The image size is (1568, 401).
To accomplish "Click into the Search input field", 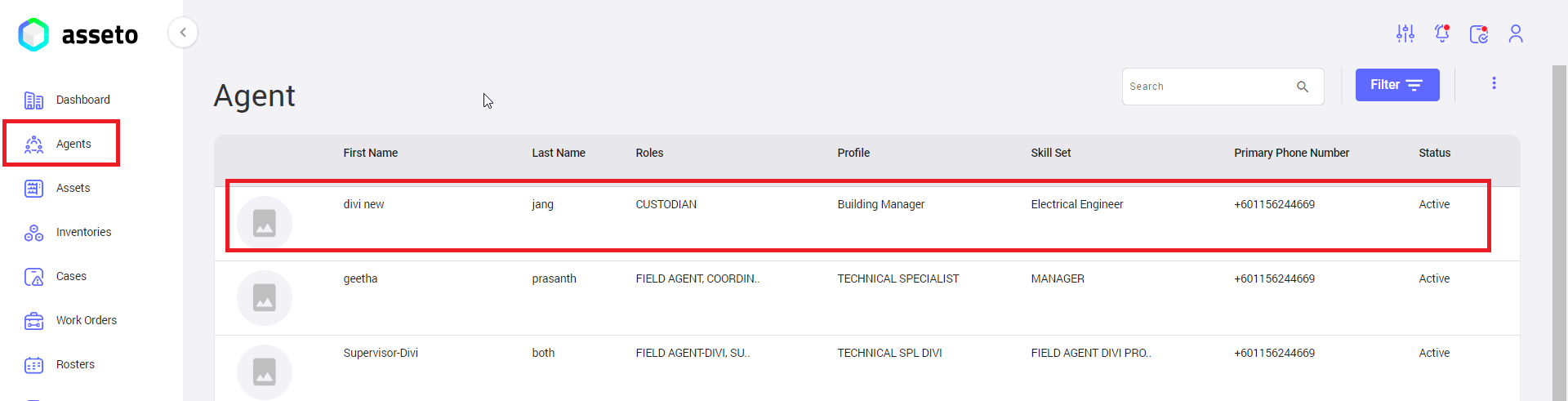I will tap(1205, 87).
